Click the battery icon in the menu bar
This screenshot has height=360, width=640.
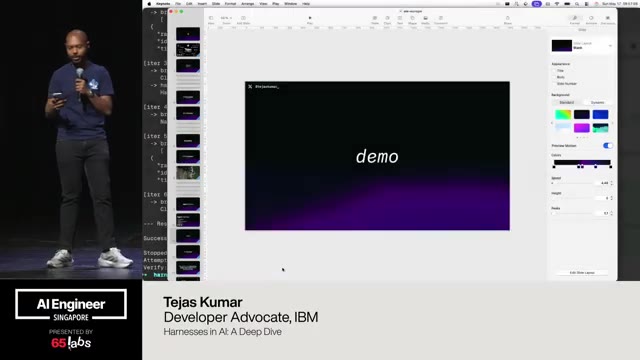coord(567,4)
